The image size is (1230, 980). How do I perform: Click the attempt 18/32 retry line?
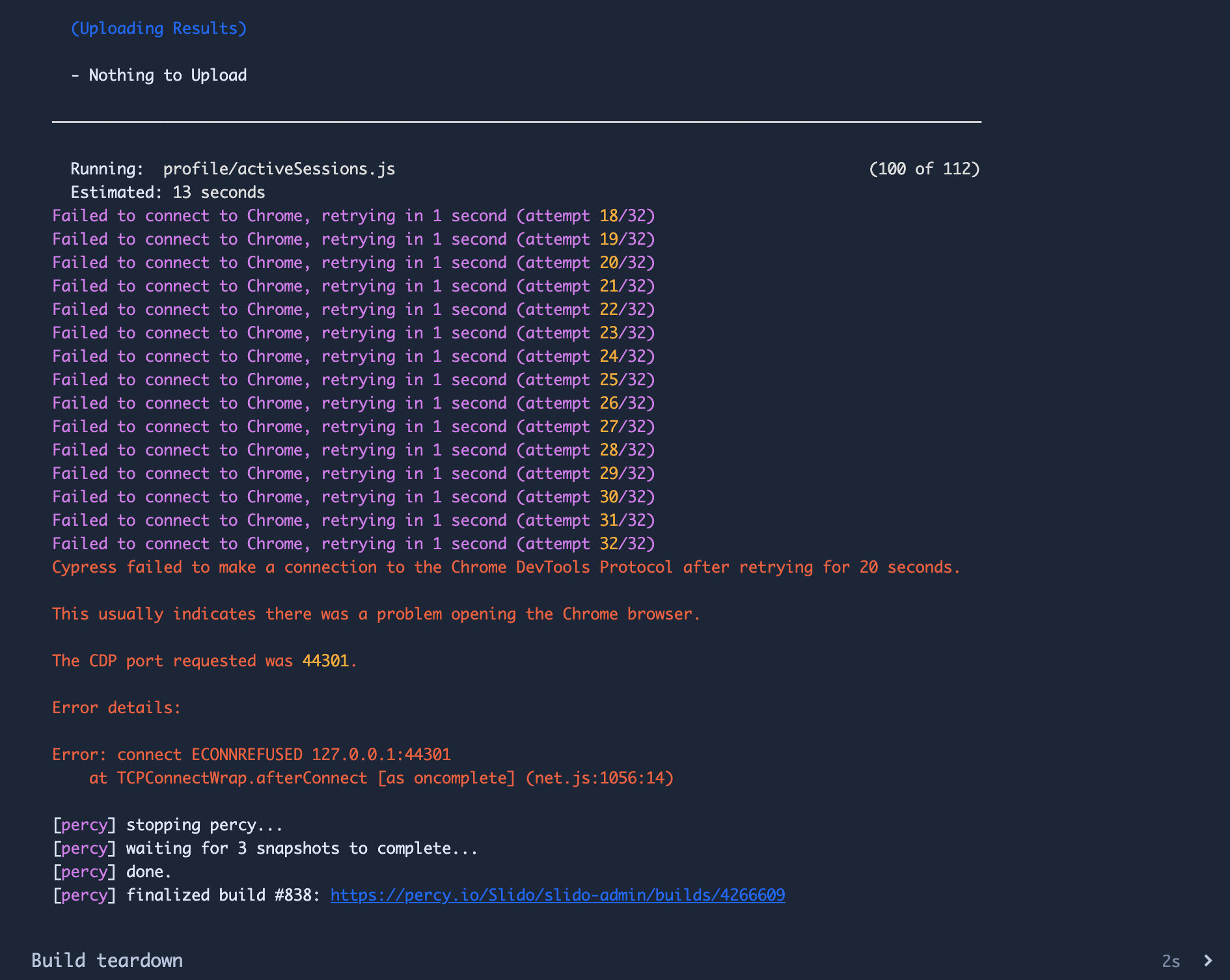pos(353,216)
